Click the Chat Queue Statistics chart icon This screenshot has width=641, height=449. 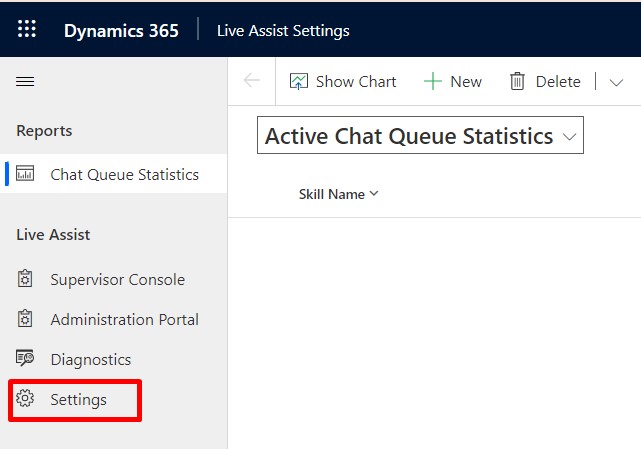tap(25, 173)
